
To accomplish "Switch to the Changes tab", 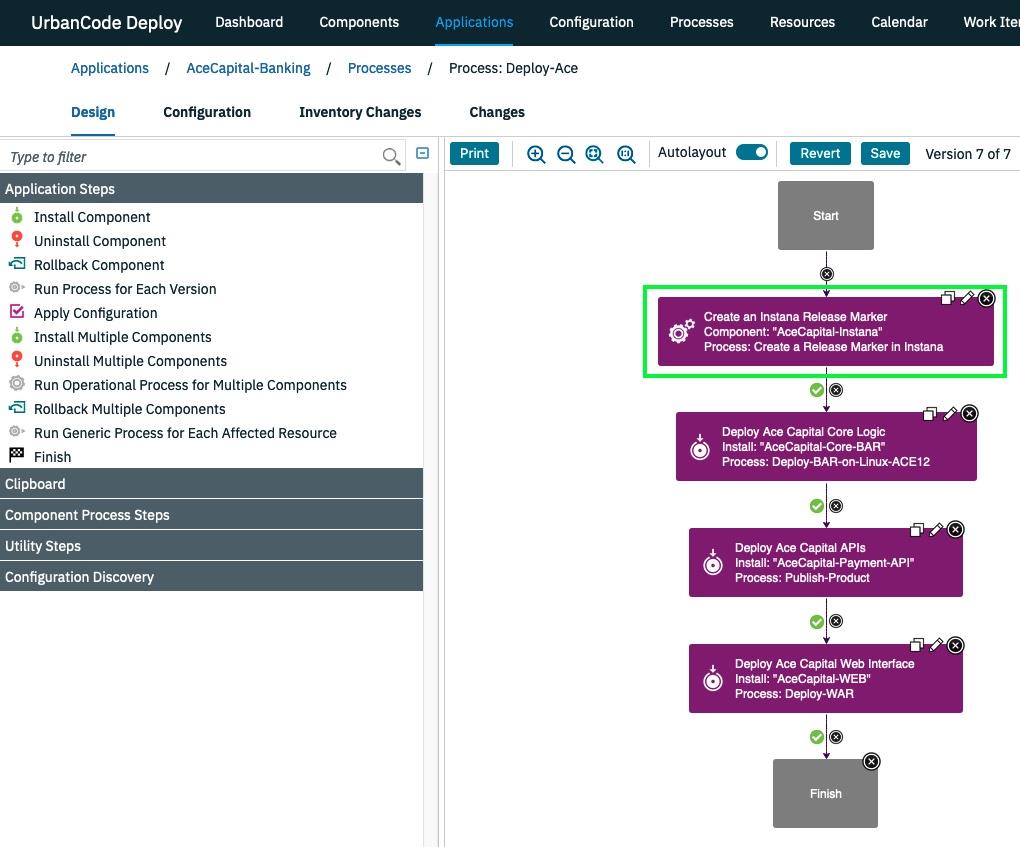I will coord(497,112).
